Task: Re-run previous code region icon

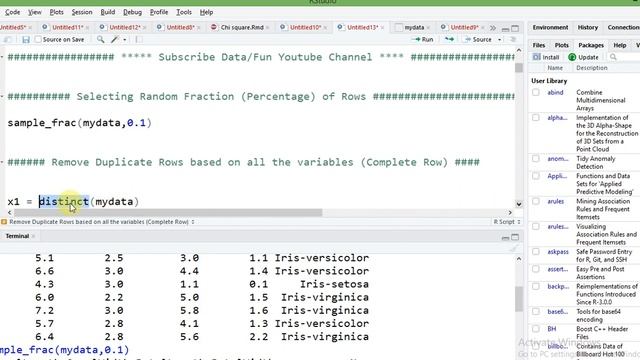Action: [x=449, y=40]
